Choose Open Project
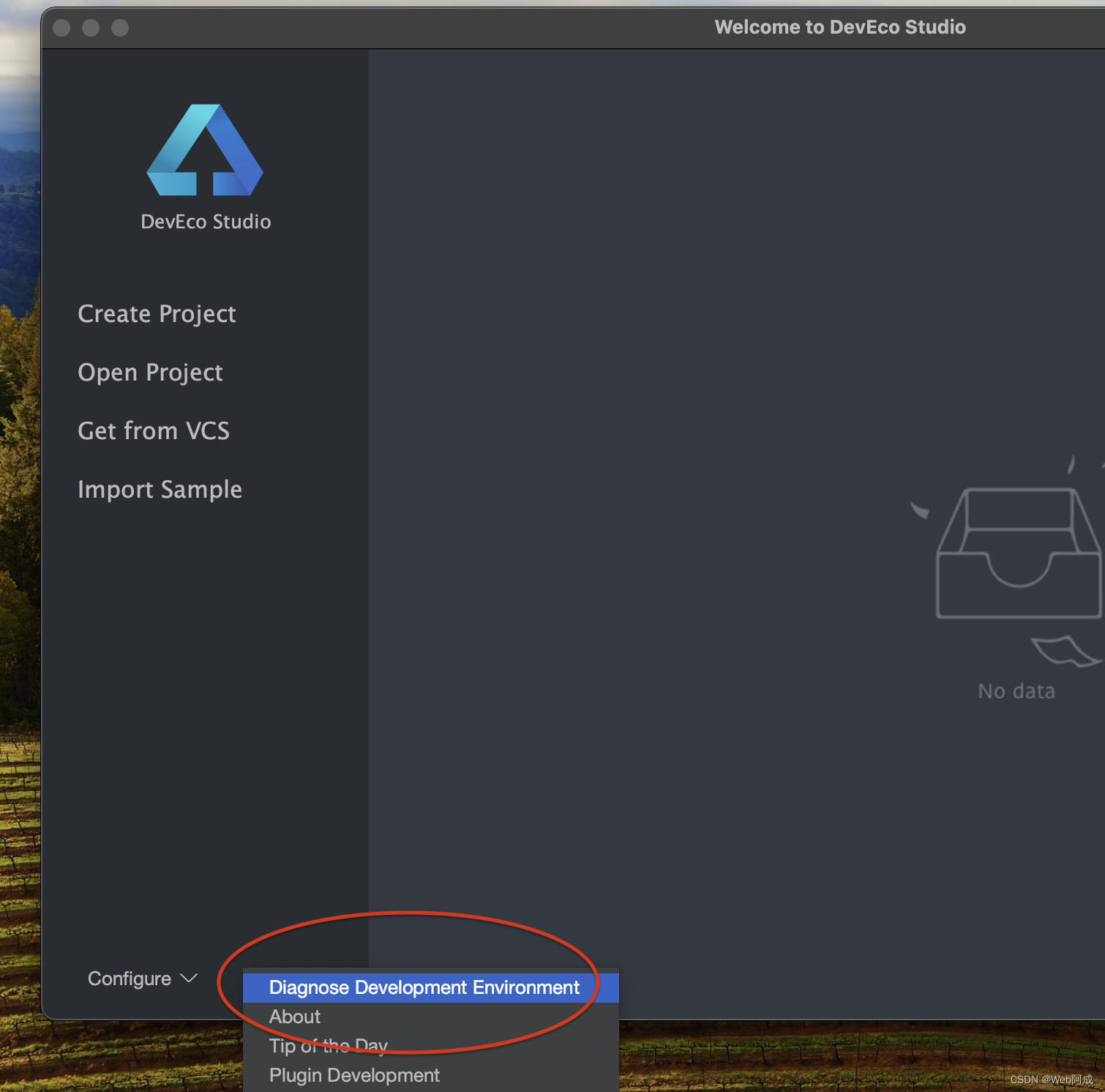The width and height of the screenshot is (1105, 1092). [x=150, y=373]
